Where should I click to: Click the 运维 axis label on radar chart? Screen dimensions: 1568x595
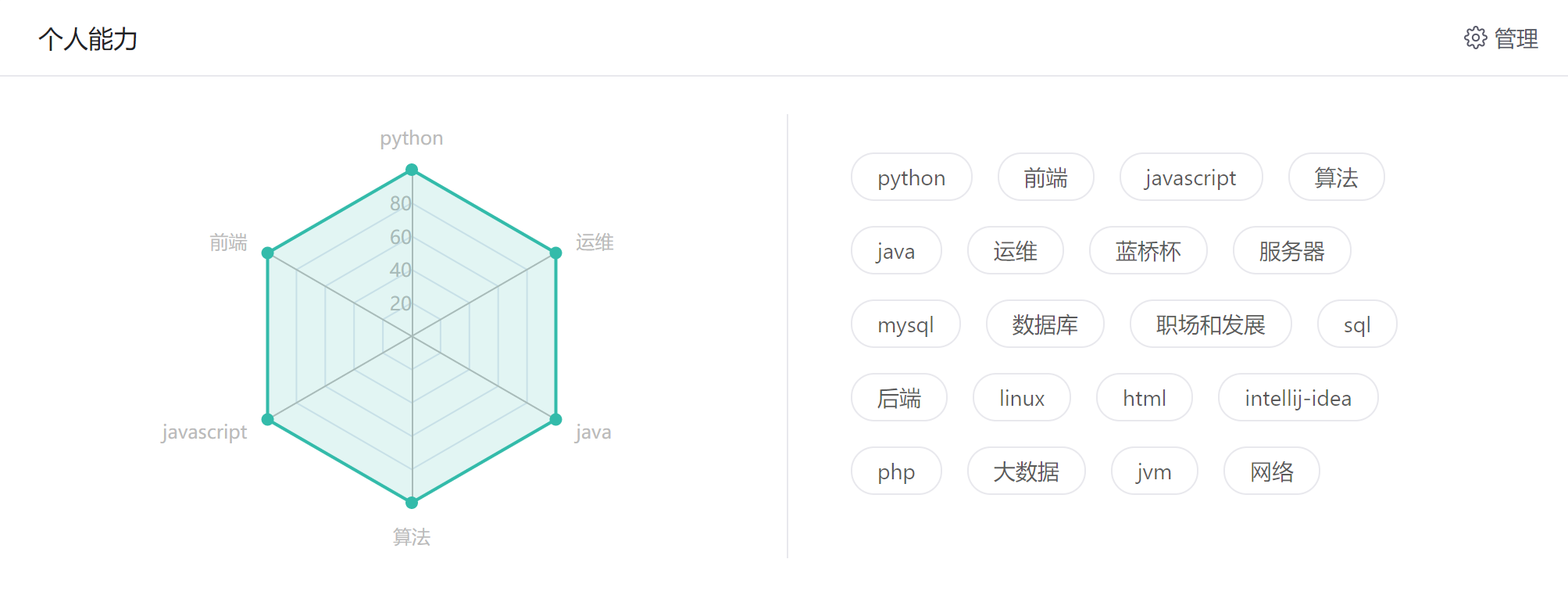(x=595, y=242)
